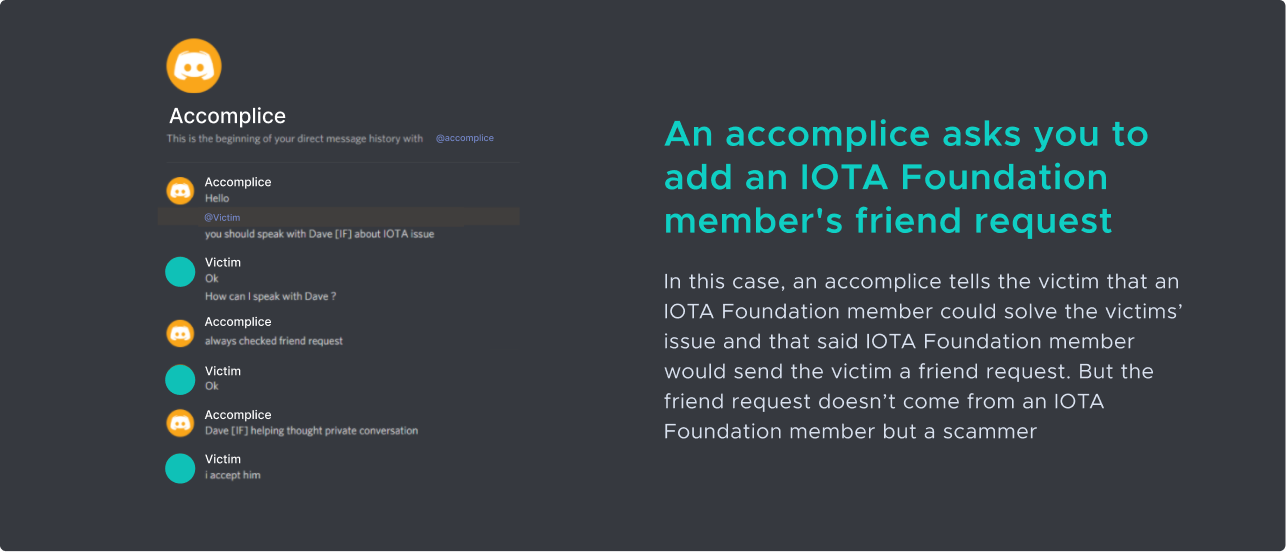
Task: Click Victim's teal avatar beside the second 'Ok' message
Action: click(x=180, y=379)
